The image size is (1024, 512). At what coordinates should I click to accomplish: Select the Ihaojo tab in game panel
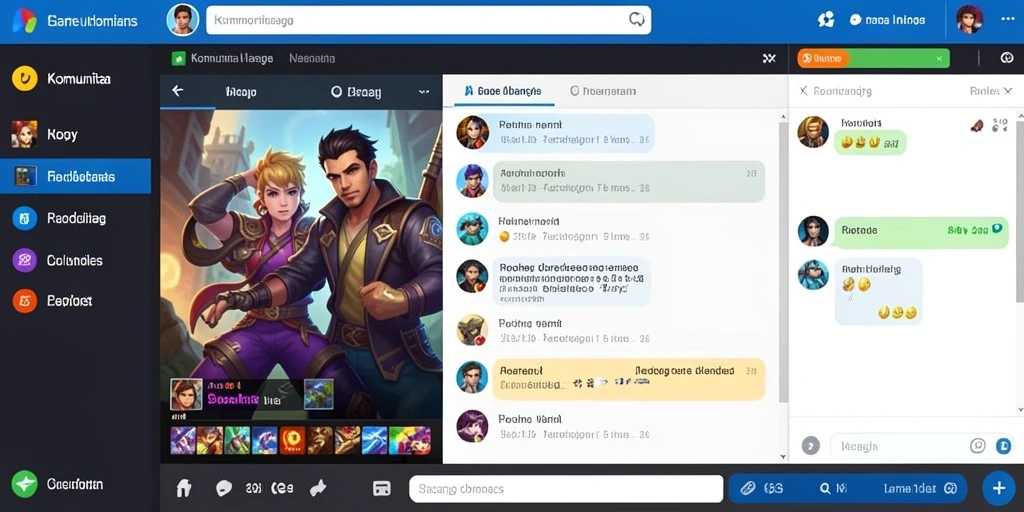point(241,92)
